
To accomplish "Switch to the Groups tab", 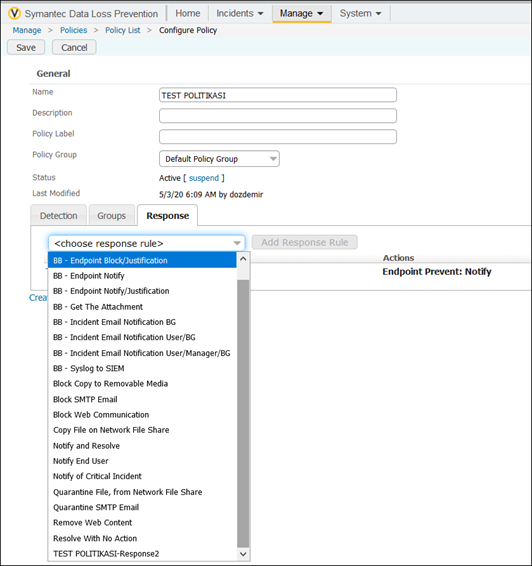I will 112,215.
